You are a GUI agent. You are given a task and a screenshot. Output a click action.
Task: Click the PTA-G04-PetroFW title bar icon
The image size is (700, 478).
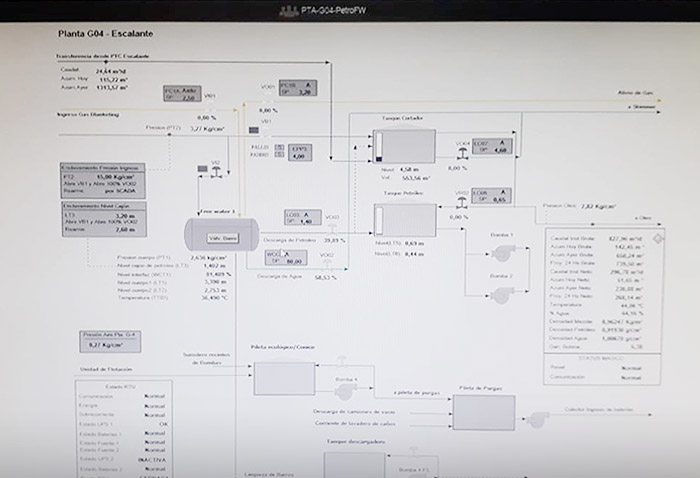click(288, 10)
